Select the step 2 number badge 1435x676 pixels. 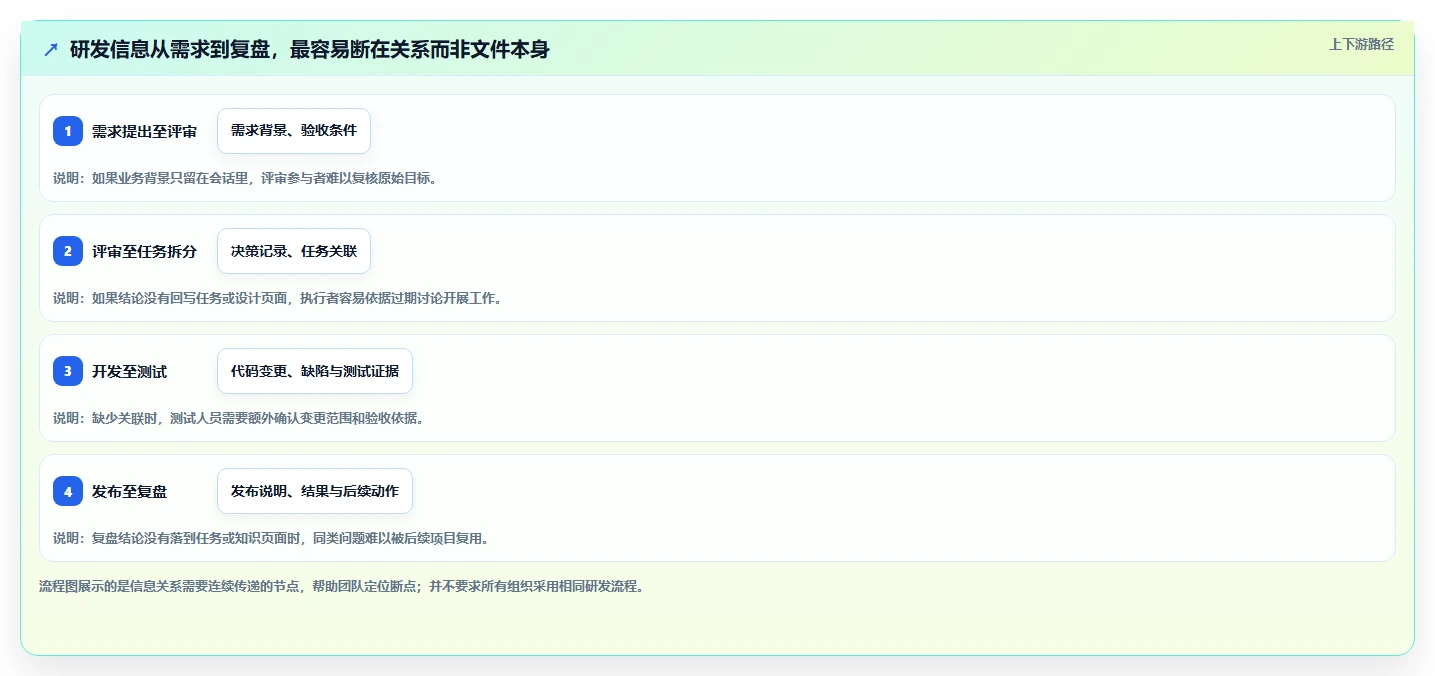pyautogui.click(x=68, y=251)
